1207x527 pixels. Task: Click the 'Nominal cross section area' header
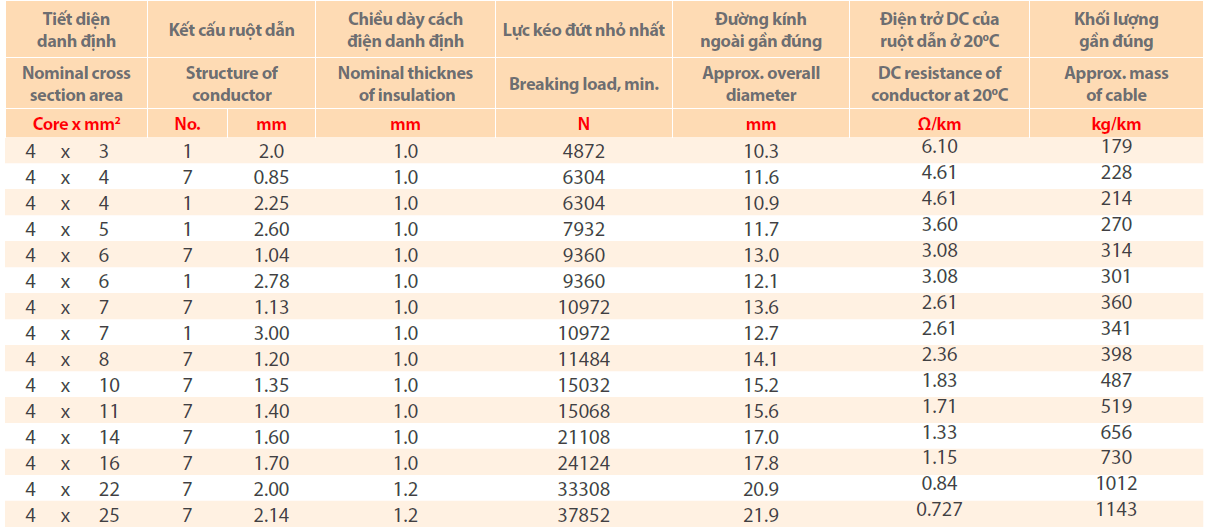coord(76,84)
